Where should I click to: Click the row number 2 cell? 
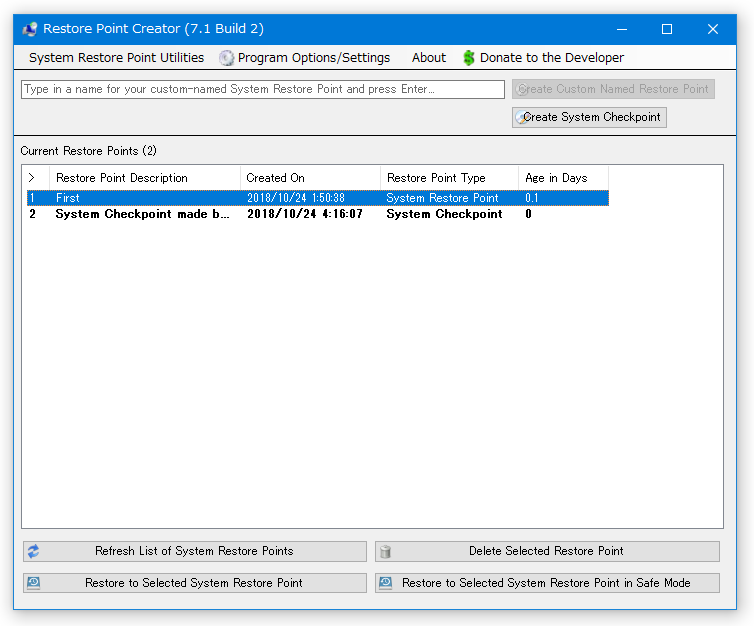[32, 214]
